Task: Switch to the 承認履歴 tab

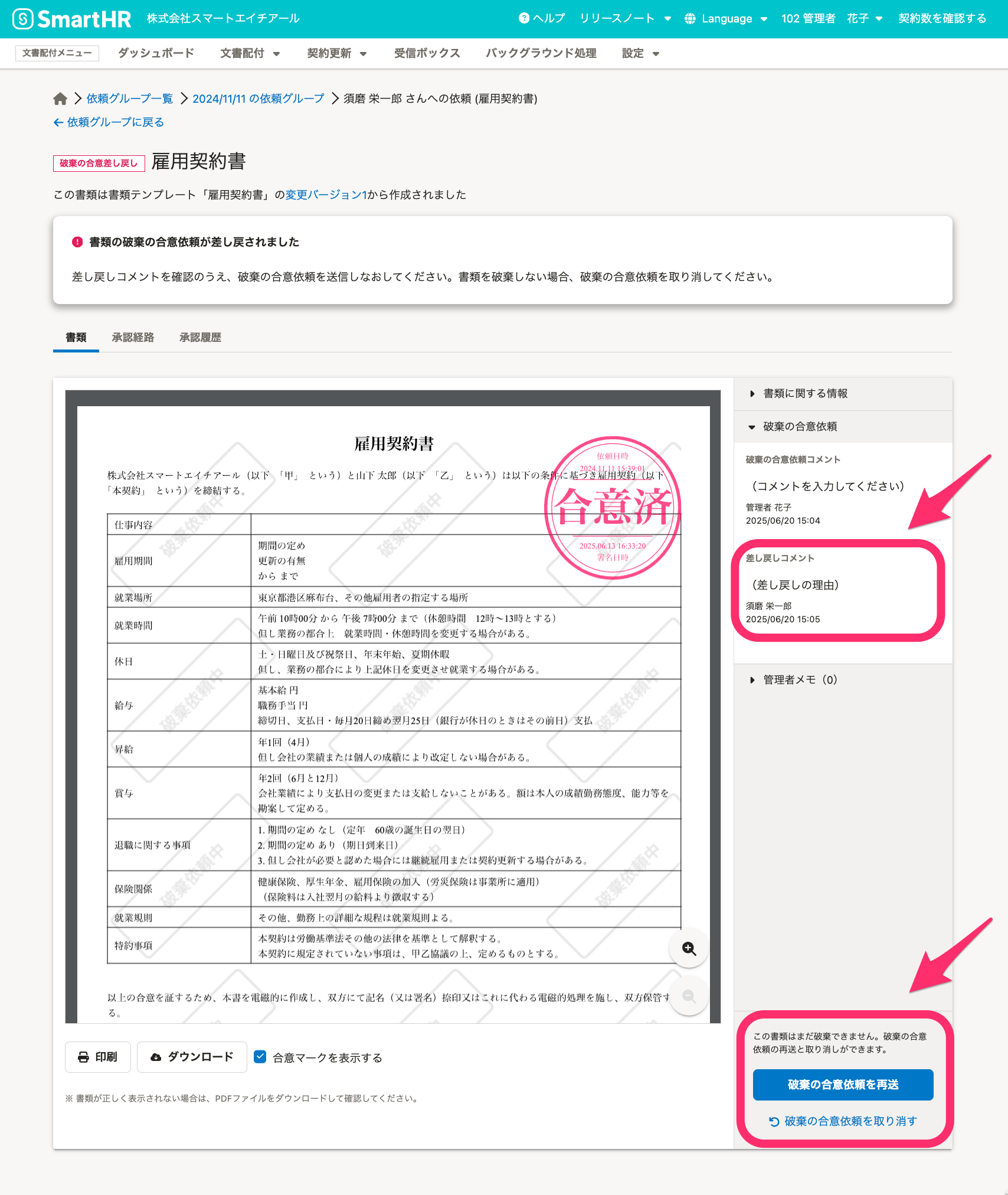Action: (x=200, y=337)
